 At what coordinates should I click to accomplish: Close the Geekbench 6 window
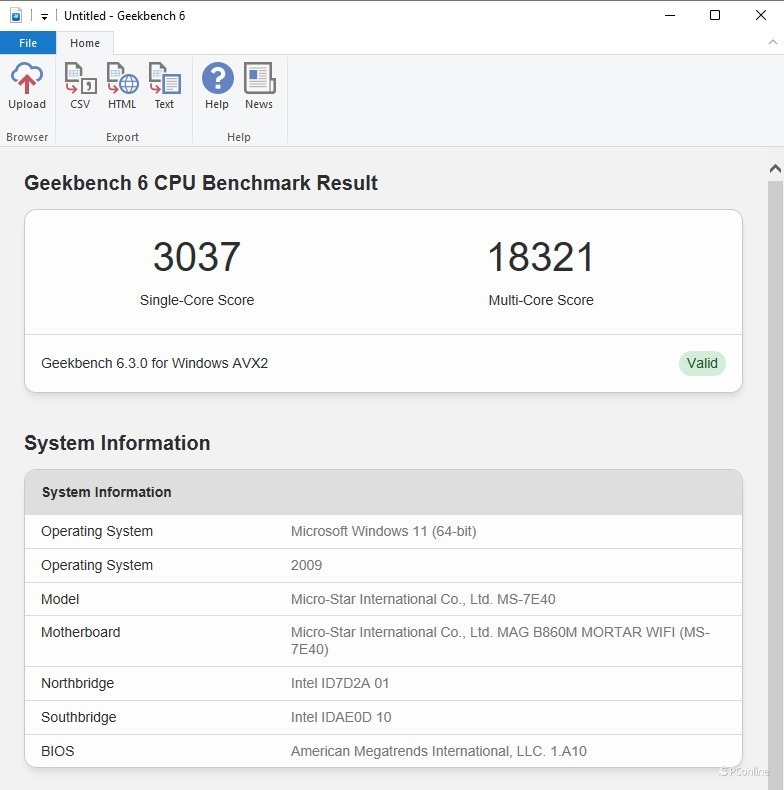tap(761, 16)
